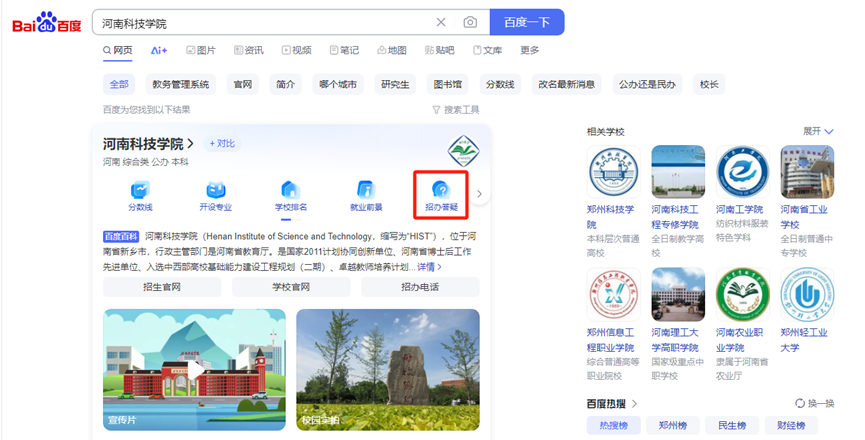Select the 官网 filter chip
The image size is (865, 440).
[243, 84]
